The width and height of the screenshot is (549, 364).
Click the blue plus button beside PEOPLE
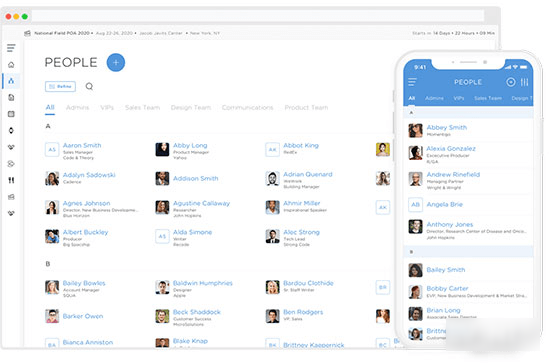[x=116, y=63]
